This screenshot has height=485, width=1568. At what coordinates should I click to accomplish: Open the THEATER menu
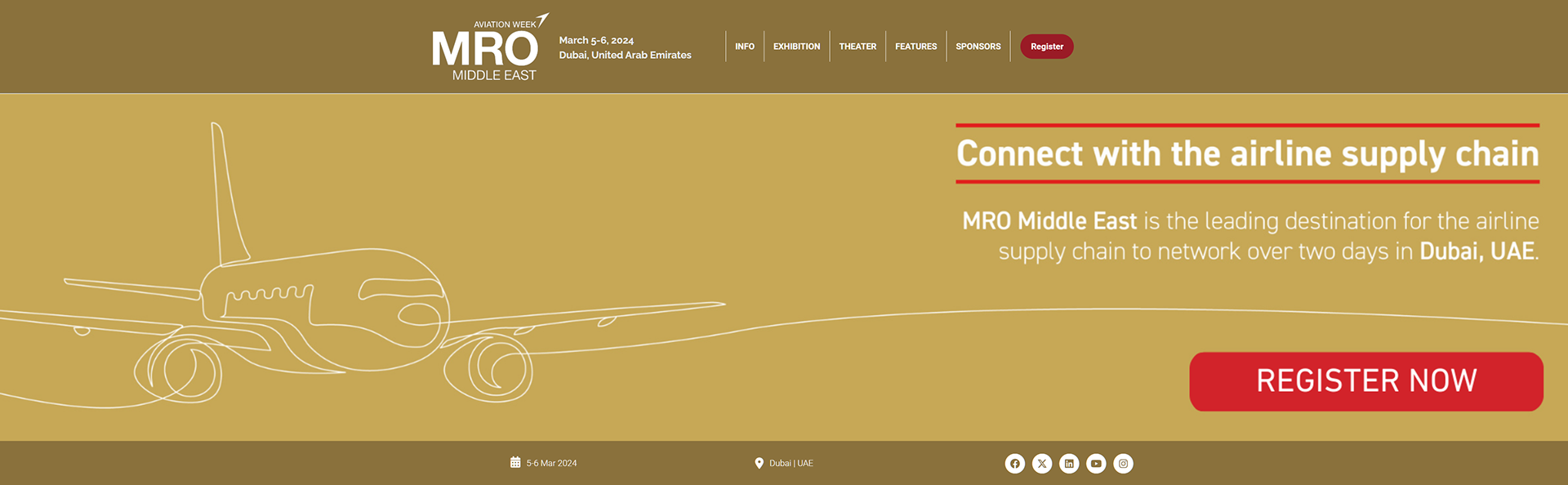(x=857, y=47)
